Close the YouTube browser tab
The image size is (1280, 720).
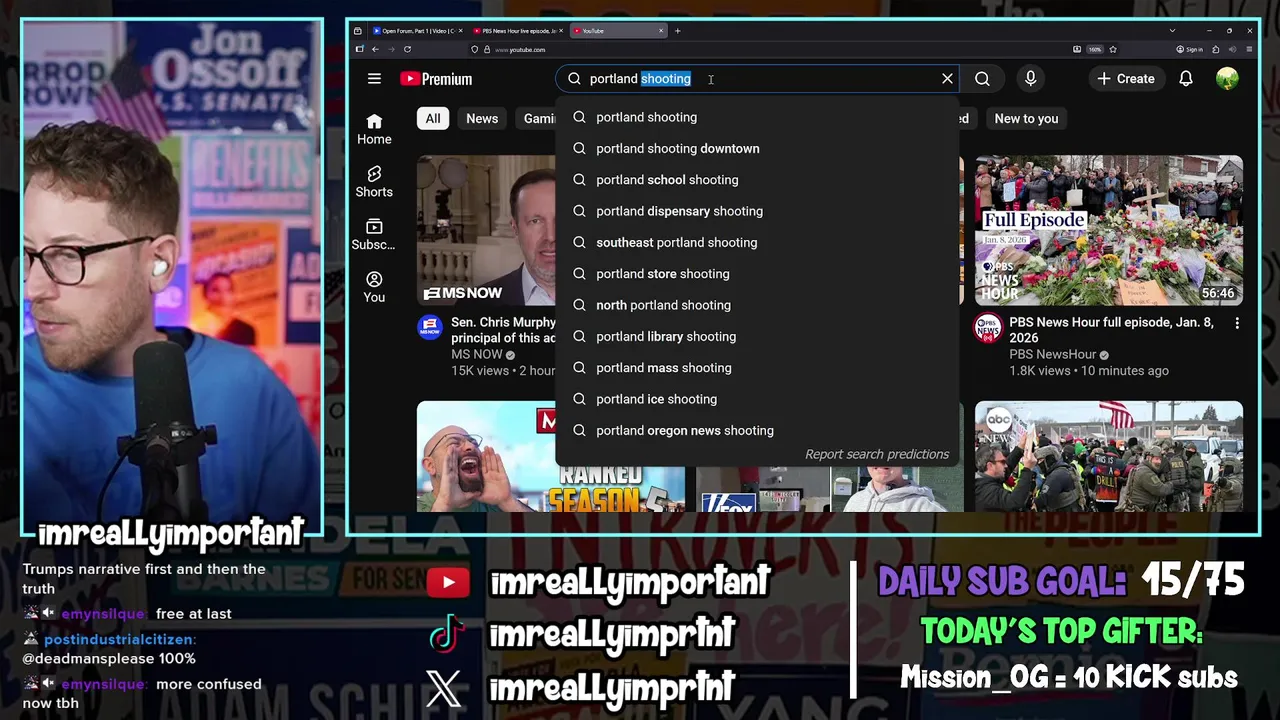[x=661, y=31]
